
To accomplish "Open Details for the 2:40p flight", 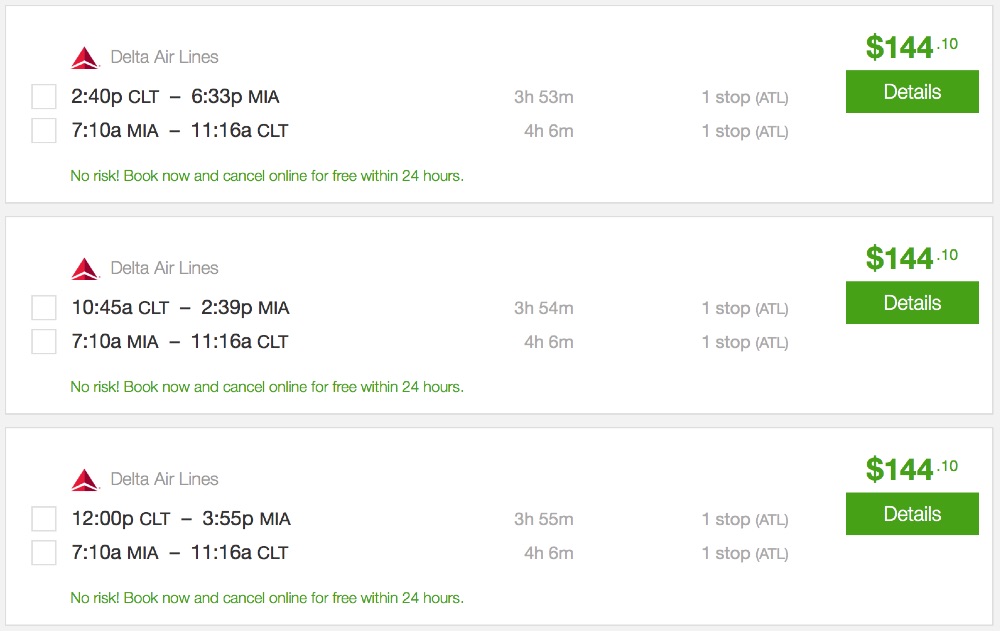I will pos(912,92).
